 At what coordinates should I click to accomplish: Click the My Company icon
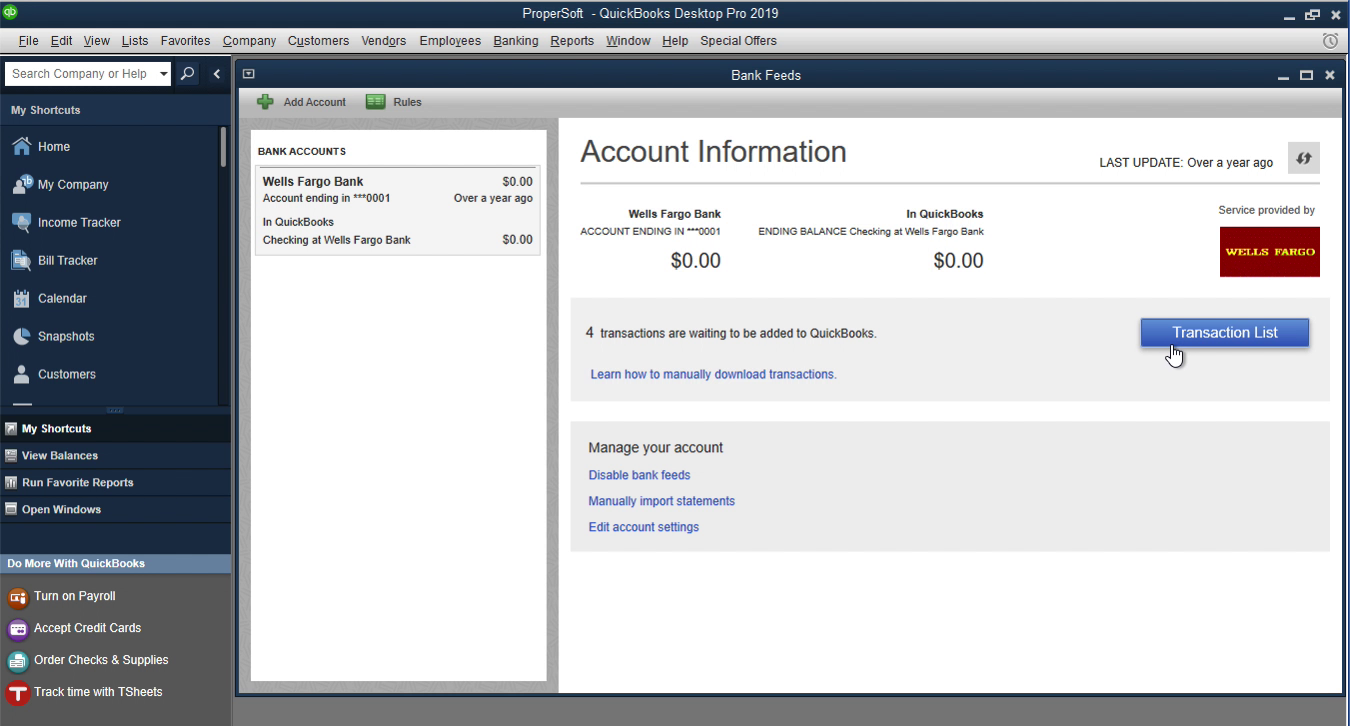pos(21,184)
